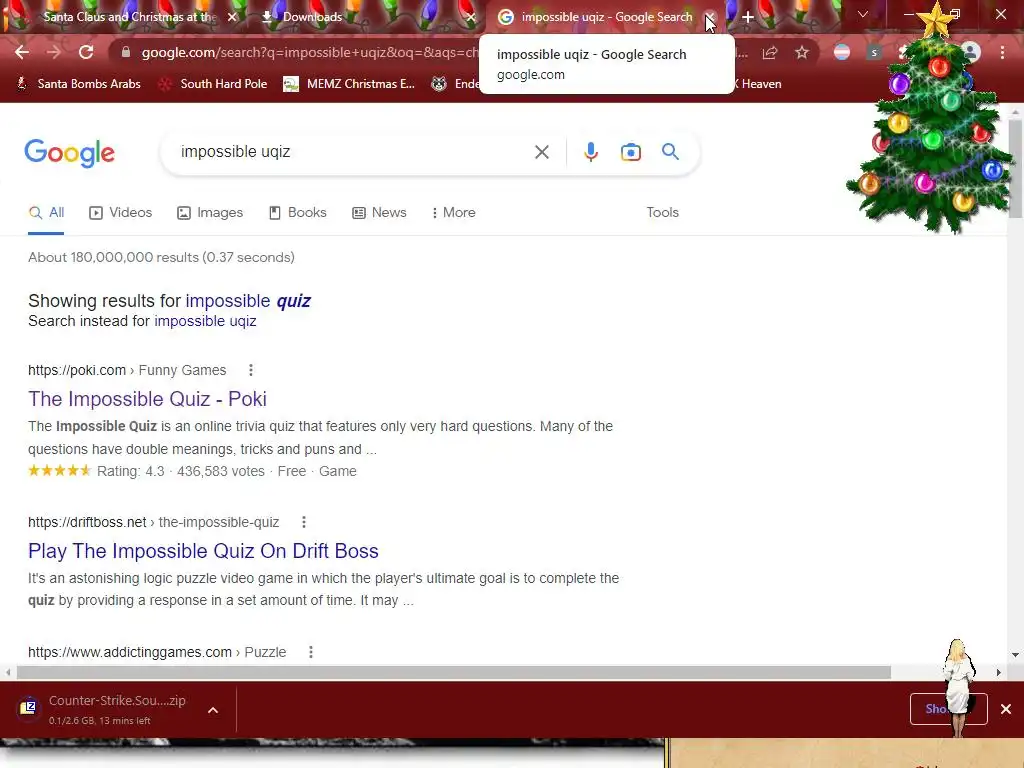This screenshot has height=768, width=1024.
Task: Click the forward navigation arrow
Action: (x=54, y=52)
